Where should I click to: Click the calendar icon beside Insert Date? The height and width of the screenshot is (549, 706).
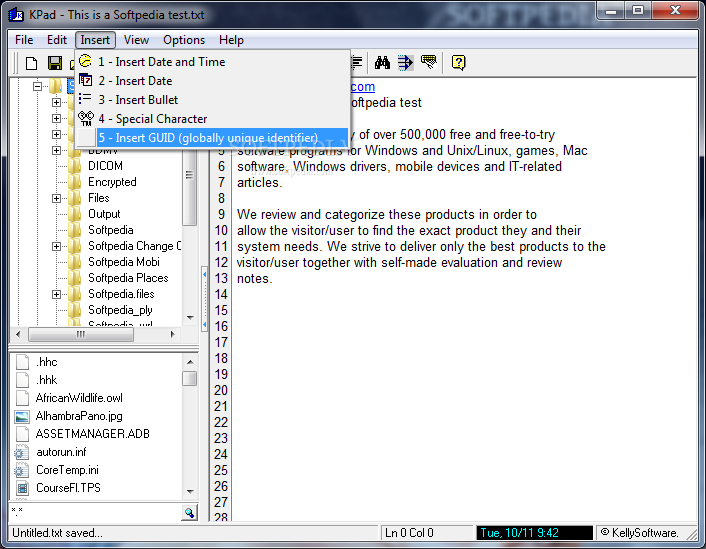pyautogui.click(x=86, y=80)
